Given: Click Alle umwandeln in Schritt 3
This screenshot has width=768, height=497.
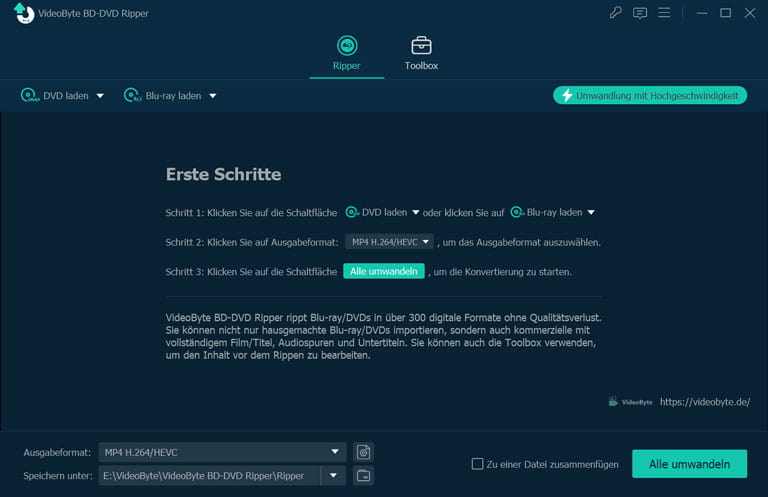Looking at the screenshot, I should (384, 271).
